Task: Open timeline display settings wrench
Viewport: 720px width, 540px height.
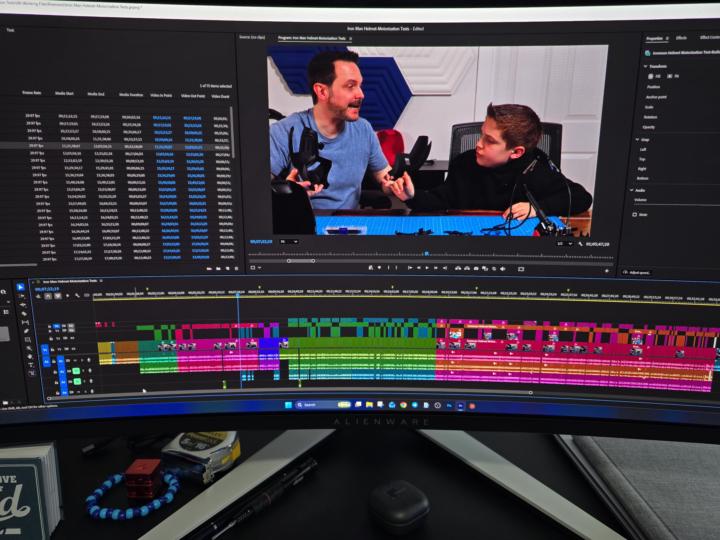Action: [77, 296]
